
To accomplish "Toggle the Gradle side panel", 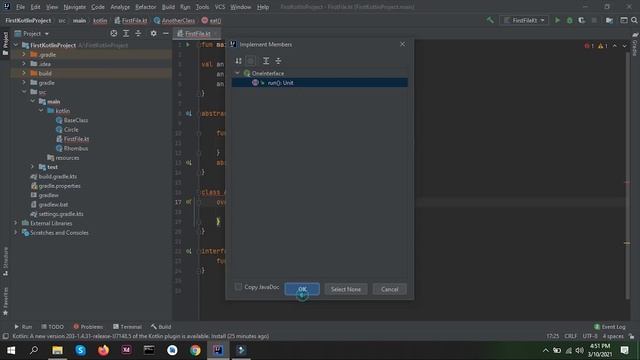I will tap(635, 44).
